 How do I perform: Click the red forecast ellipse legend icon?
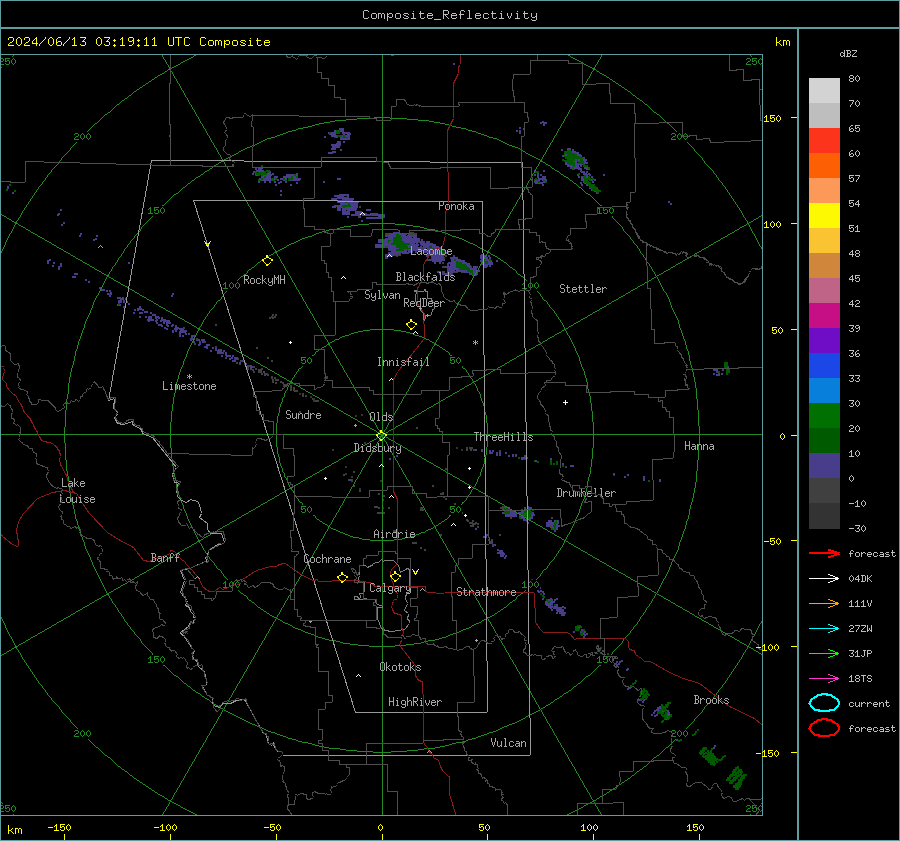click(824, 728)
